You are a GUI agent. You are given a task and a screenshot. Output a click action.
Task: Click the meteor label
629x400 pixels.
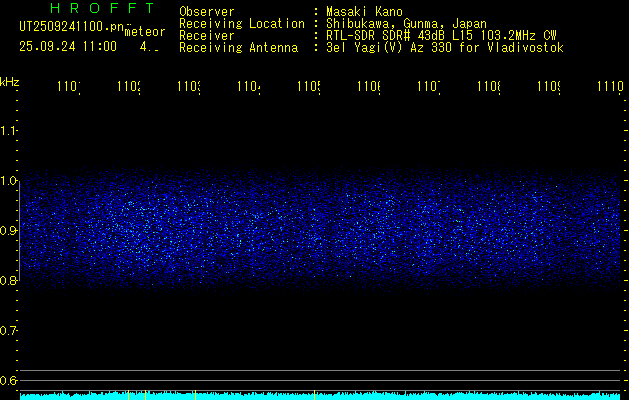click(144, 32)
